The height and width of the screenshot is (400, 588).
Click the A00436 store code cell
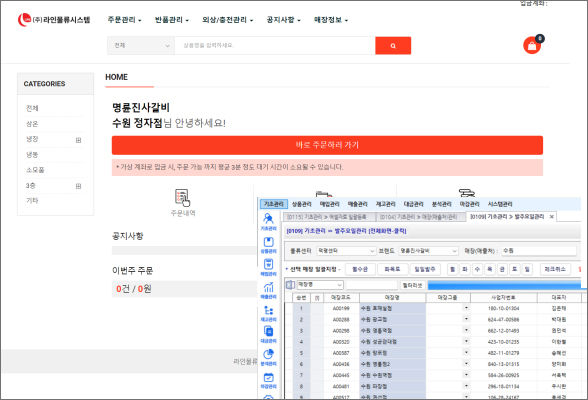tap(341, 364)
